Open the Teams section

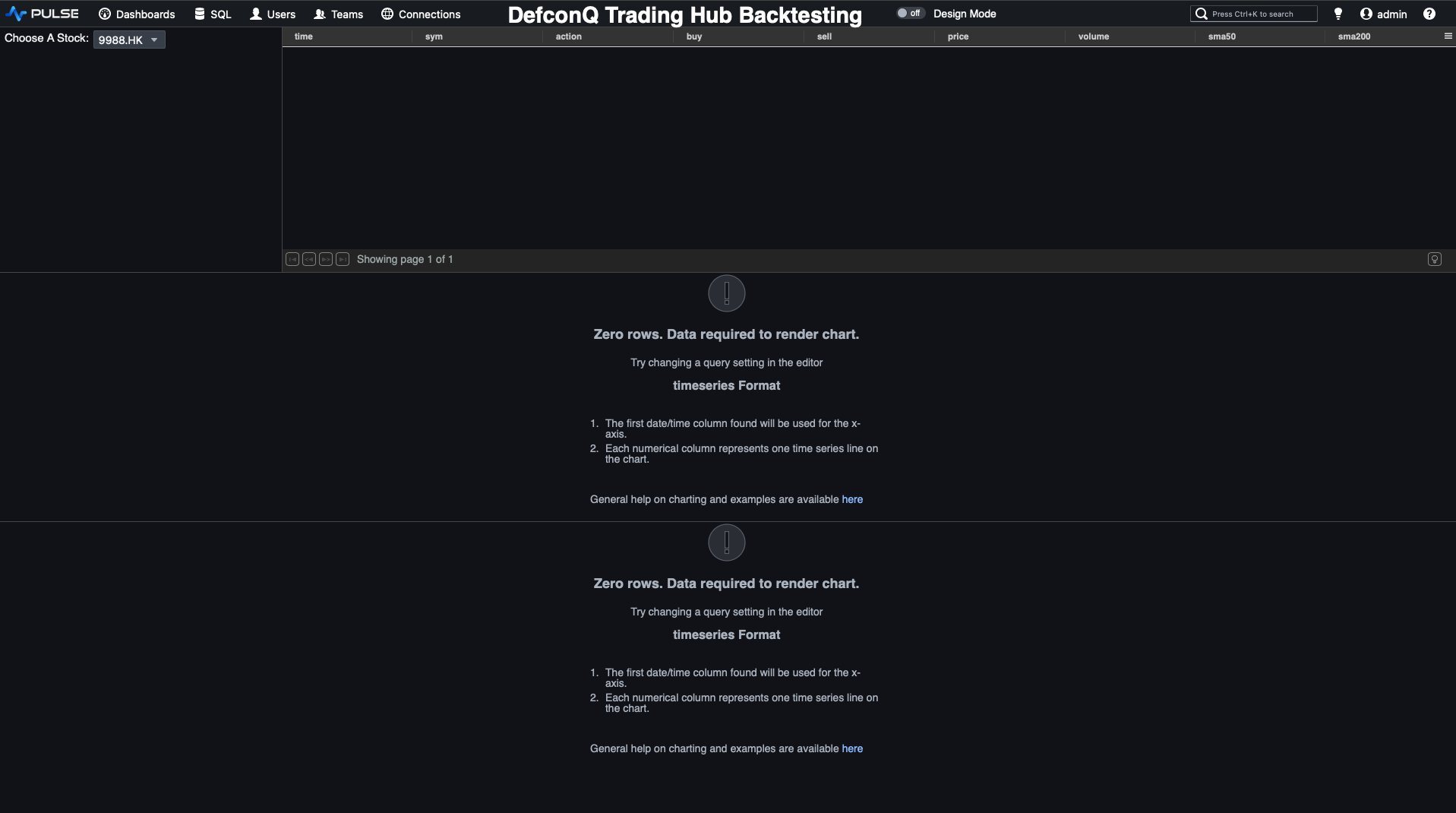pos(339,14)
